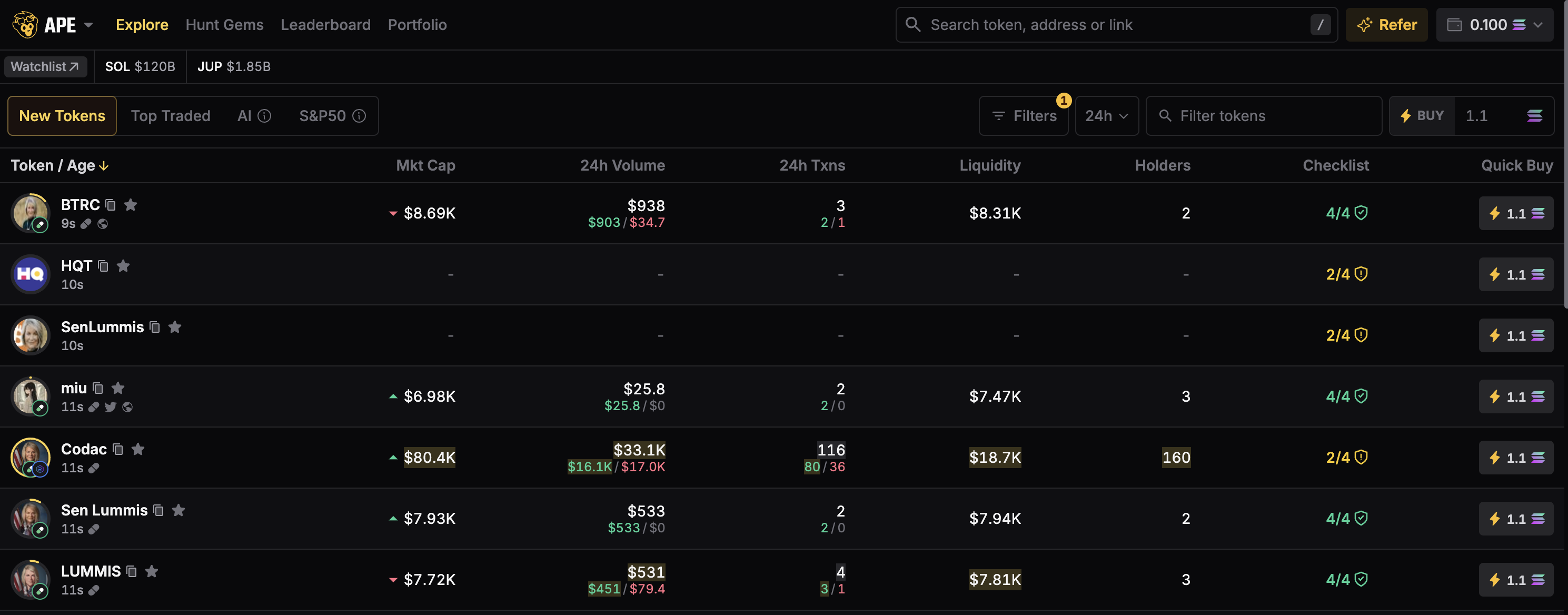Screen dimensions: 1568x615
Task: Select the New Tokens tab
Action: (x=62, y=116)
